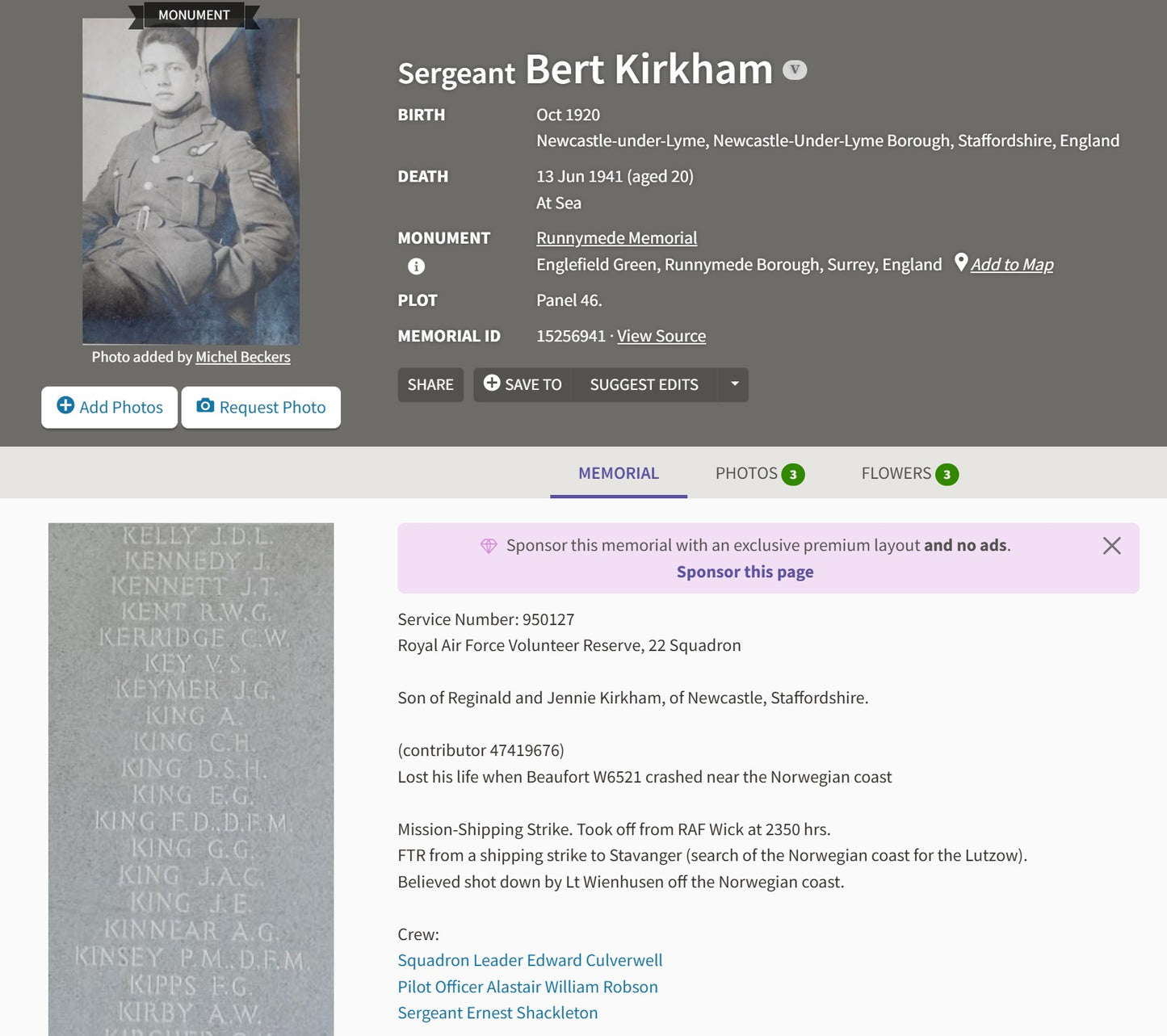Screen dimensions: 1167x1036
Task: Click the Panel 46. plot text
Action: [x=569, y=300]
